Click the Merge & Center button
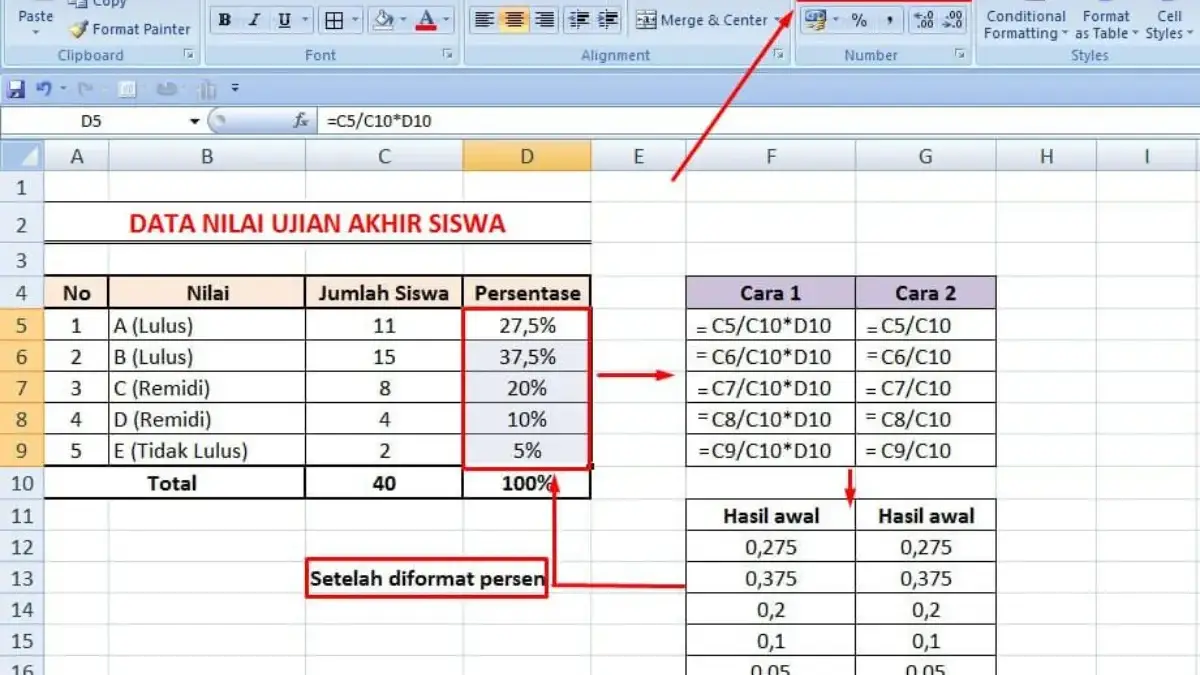Viewport: 1200px width, 675px height. pyautogui.click(x=703, y=20)
